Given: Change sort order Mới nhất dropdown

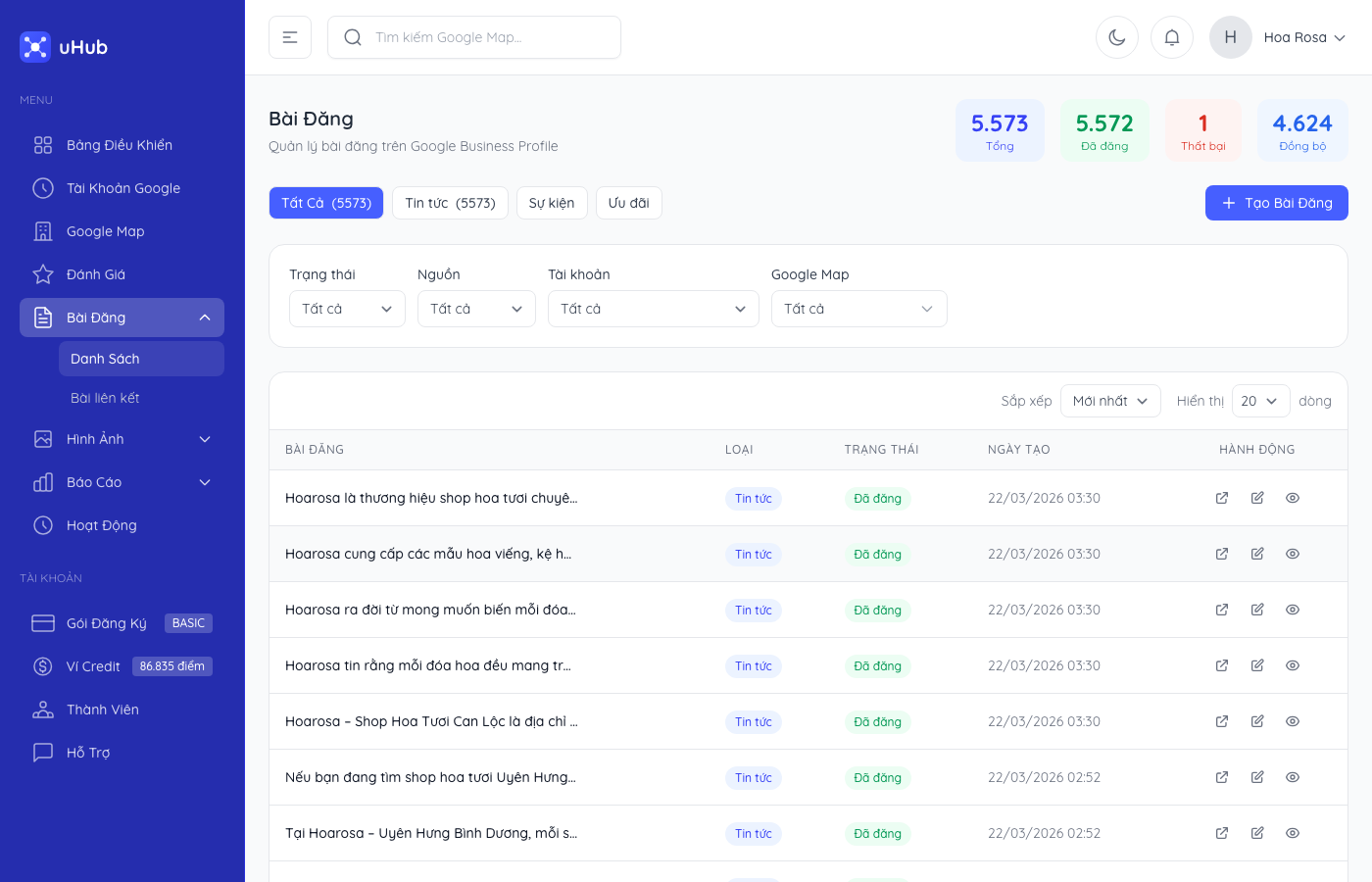Looking at the screenshot, I should point(1110,401).
